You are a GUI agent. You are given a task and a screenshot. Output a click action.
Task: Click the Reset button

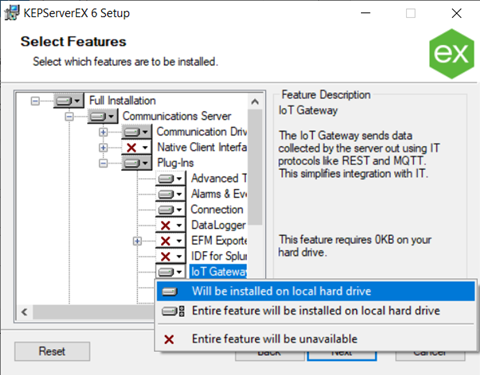coord(52,351)
